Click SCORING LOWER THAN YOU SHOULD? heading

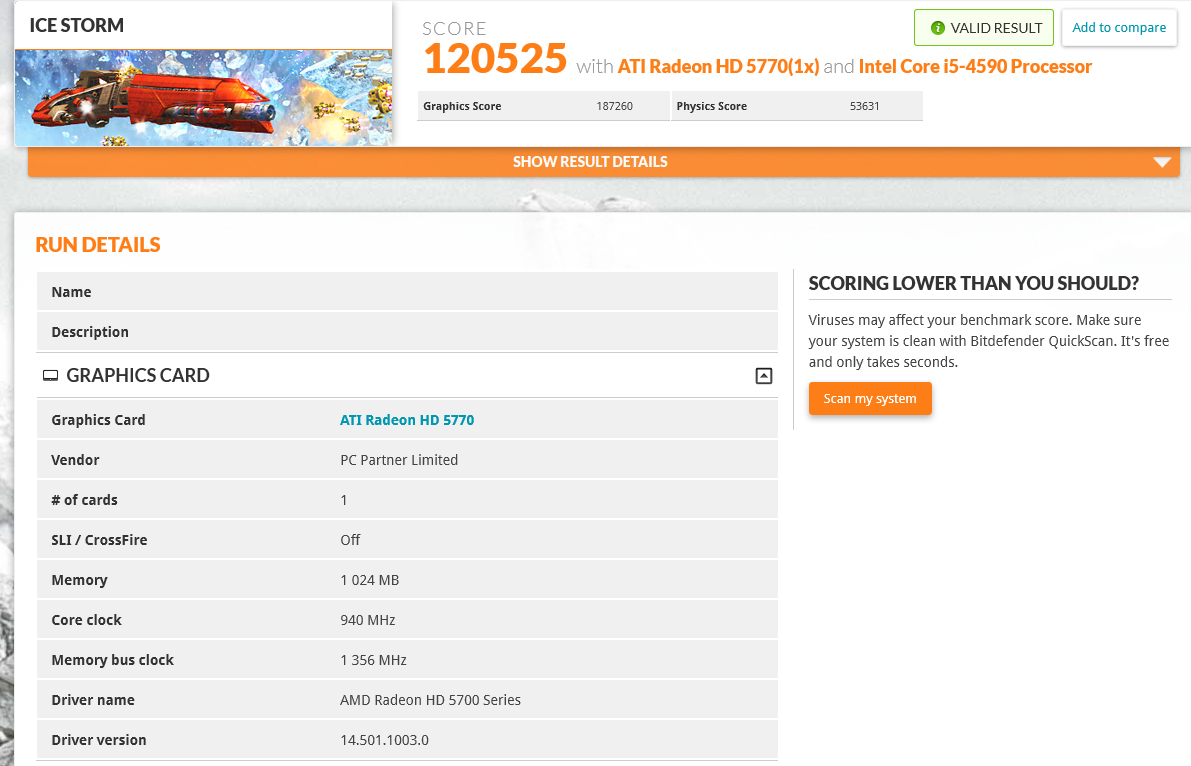pyautogui.click(x=974, y=283)
